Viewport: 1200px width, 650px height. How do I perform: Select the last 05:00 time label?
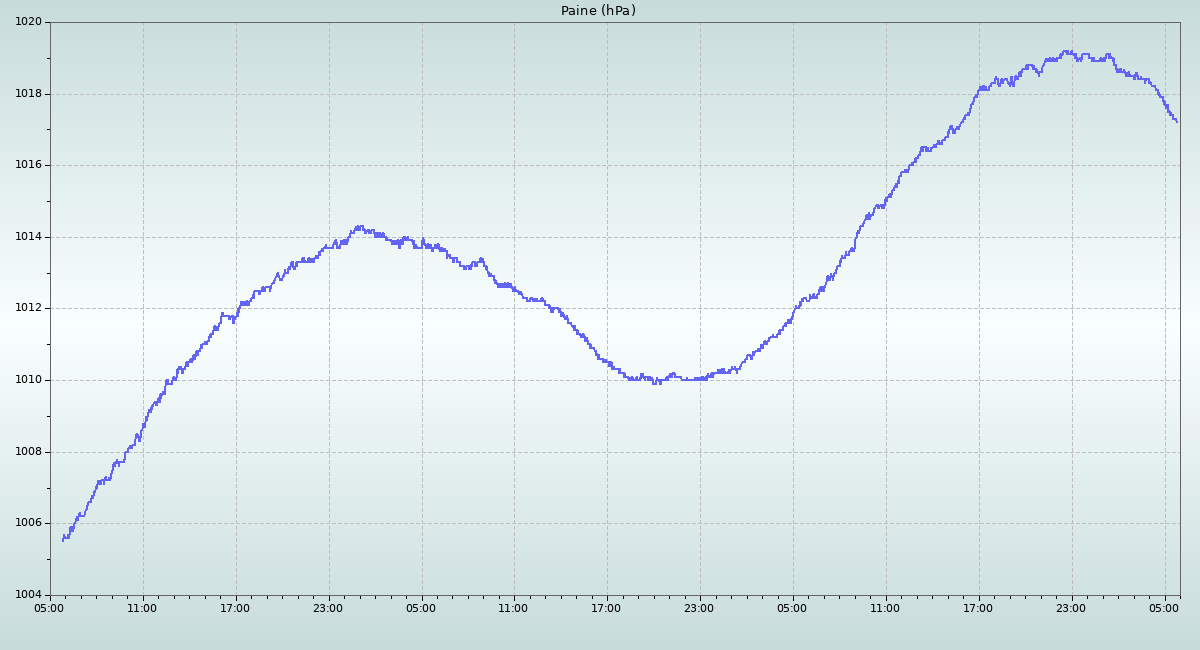click(1164, 608)
